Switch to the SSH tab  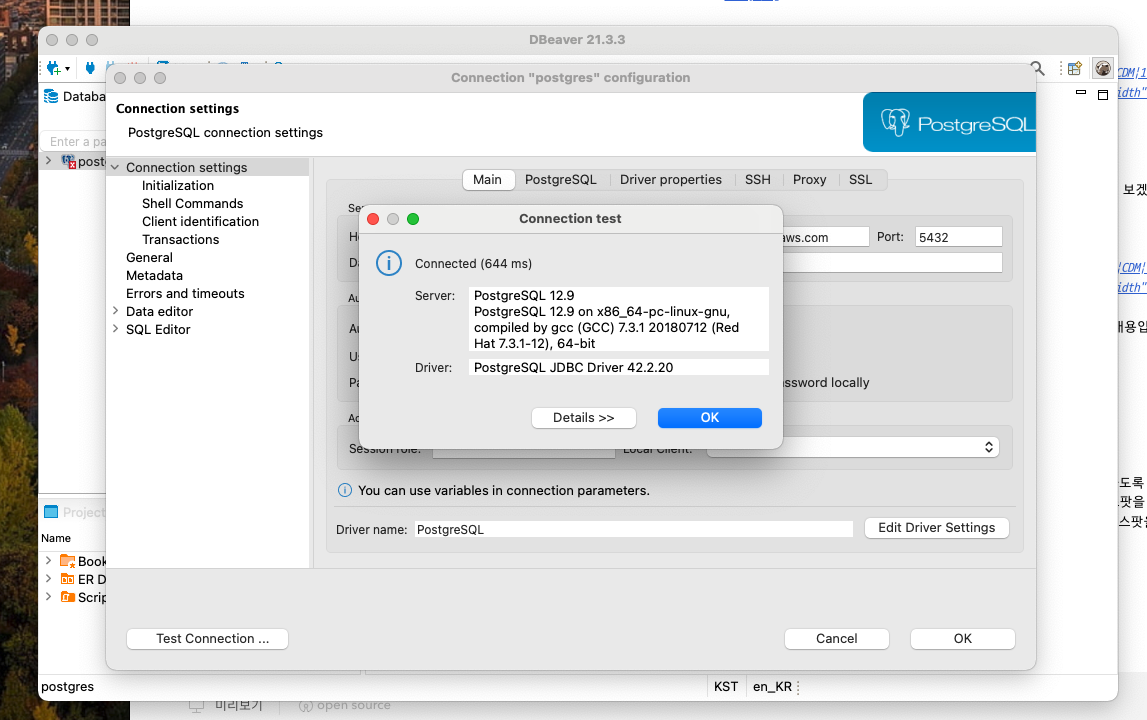point(758,180)
